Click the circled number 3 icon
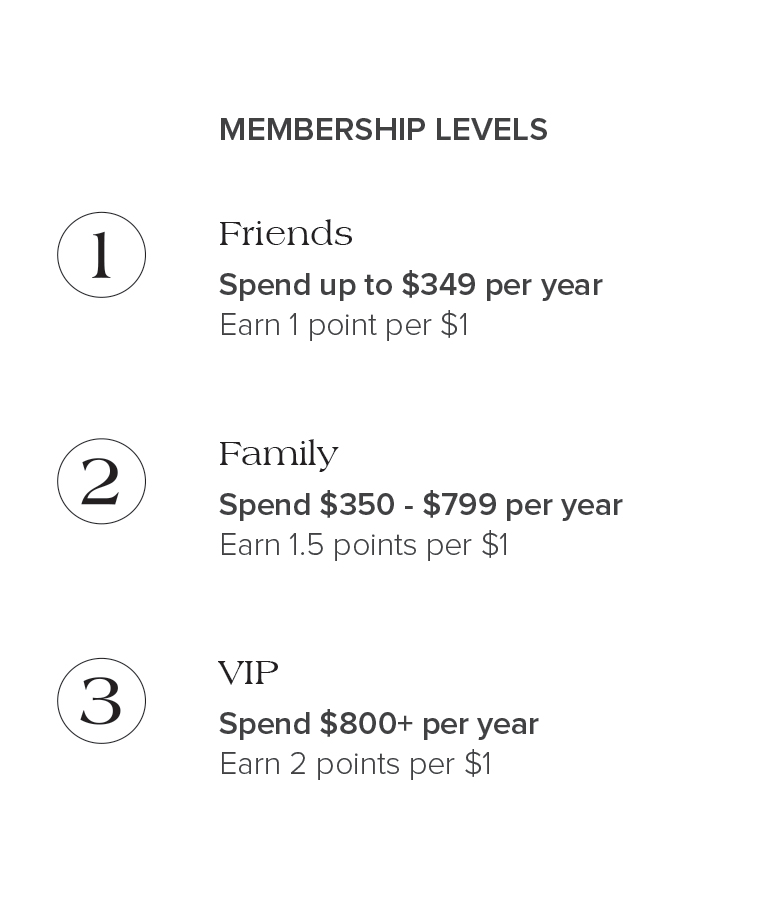Viewport: 768px width, 908px height. coord(101,701)
